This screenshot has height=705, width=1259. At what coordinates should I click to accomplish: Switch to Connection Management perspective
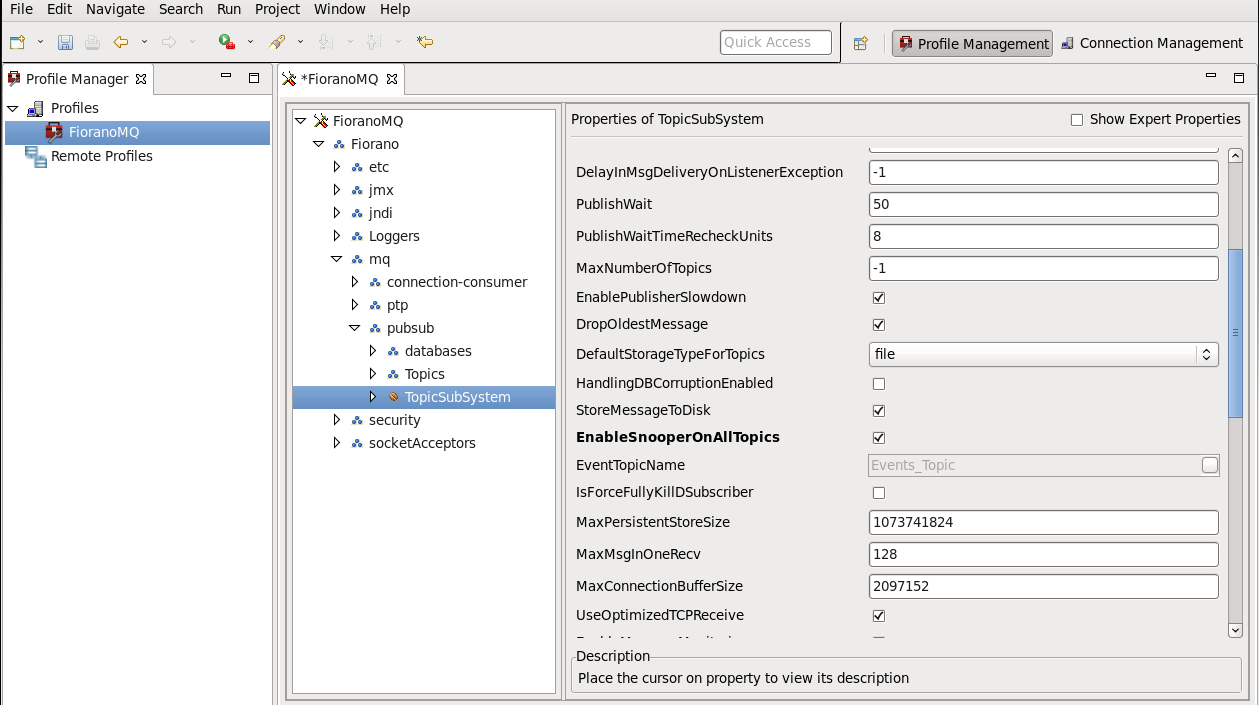point(1151,43)
